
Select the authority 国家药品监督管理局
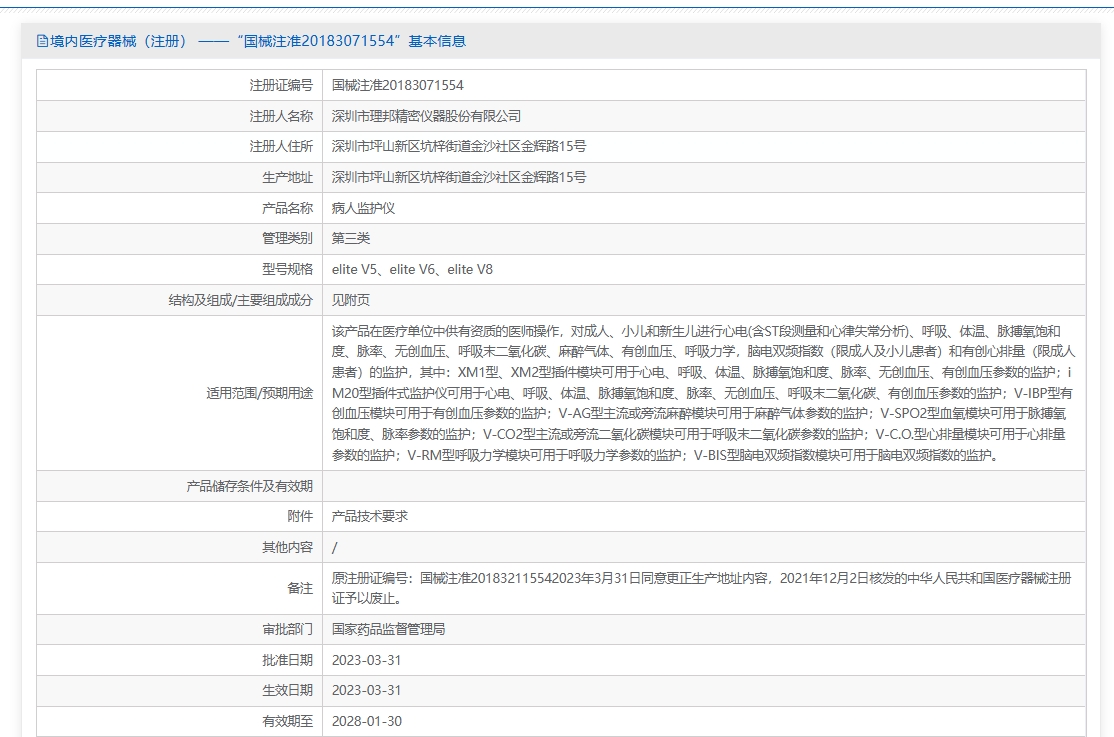389,630
